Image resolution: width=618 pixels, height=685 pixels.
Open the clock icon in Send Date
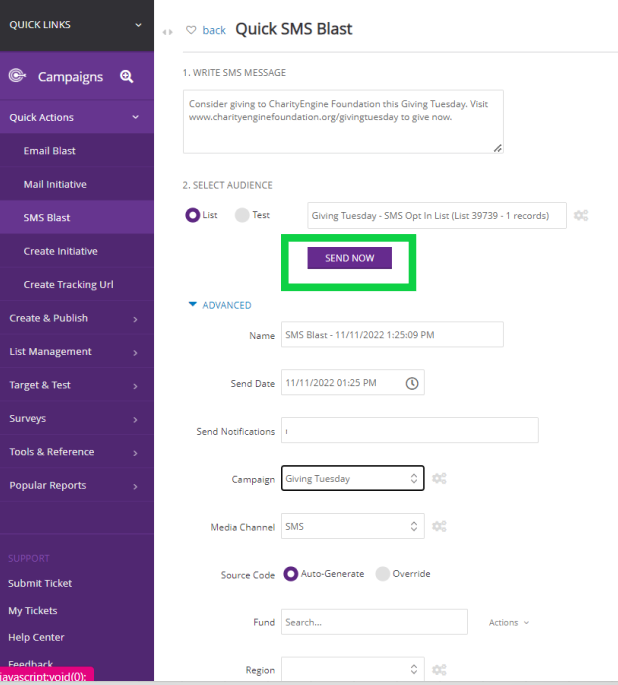click(x=412, y=383)
